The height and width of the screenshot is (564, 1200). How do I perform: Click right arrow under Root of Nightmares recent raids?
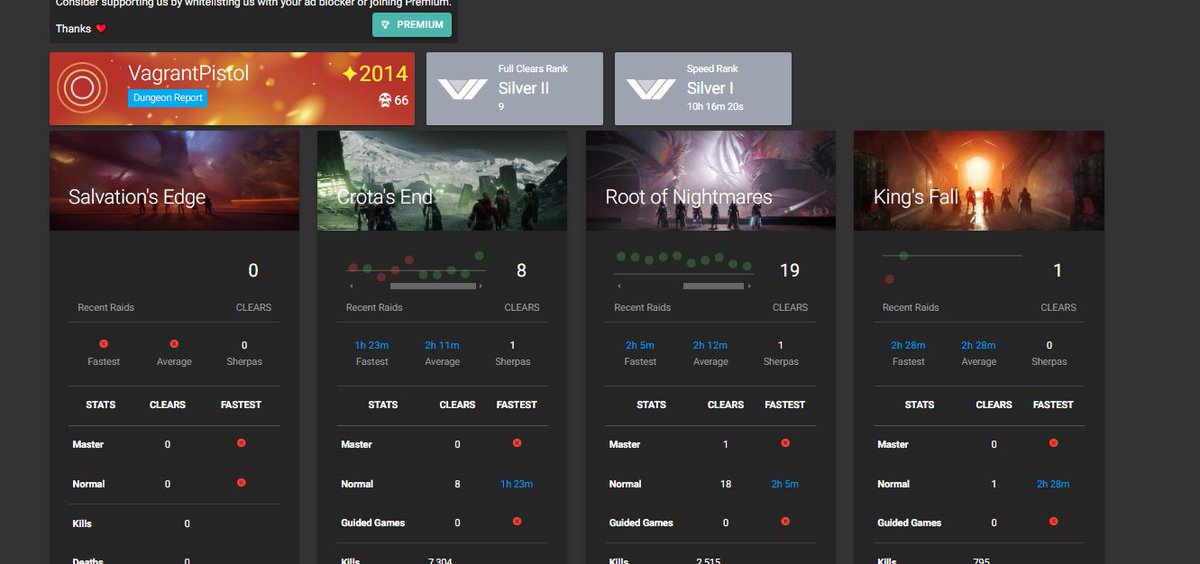pos(749,287)
